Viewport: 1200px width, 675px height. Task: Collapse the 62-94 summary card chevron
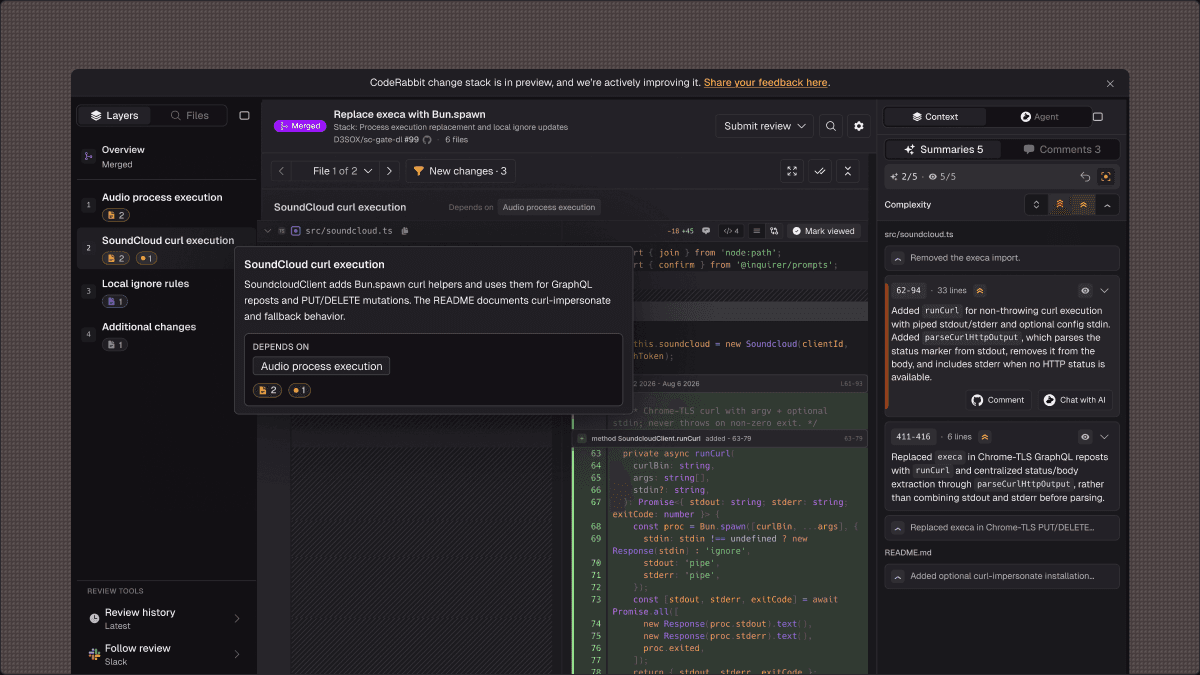[x=1105, y=291]
